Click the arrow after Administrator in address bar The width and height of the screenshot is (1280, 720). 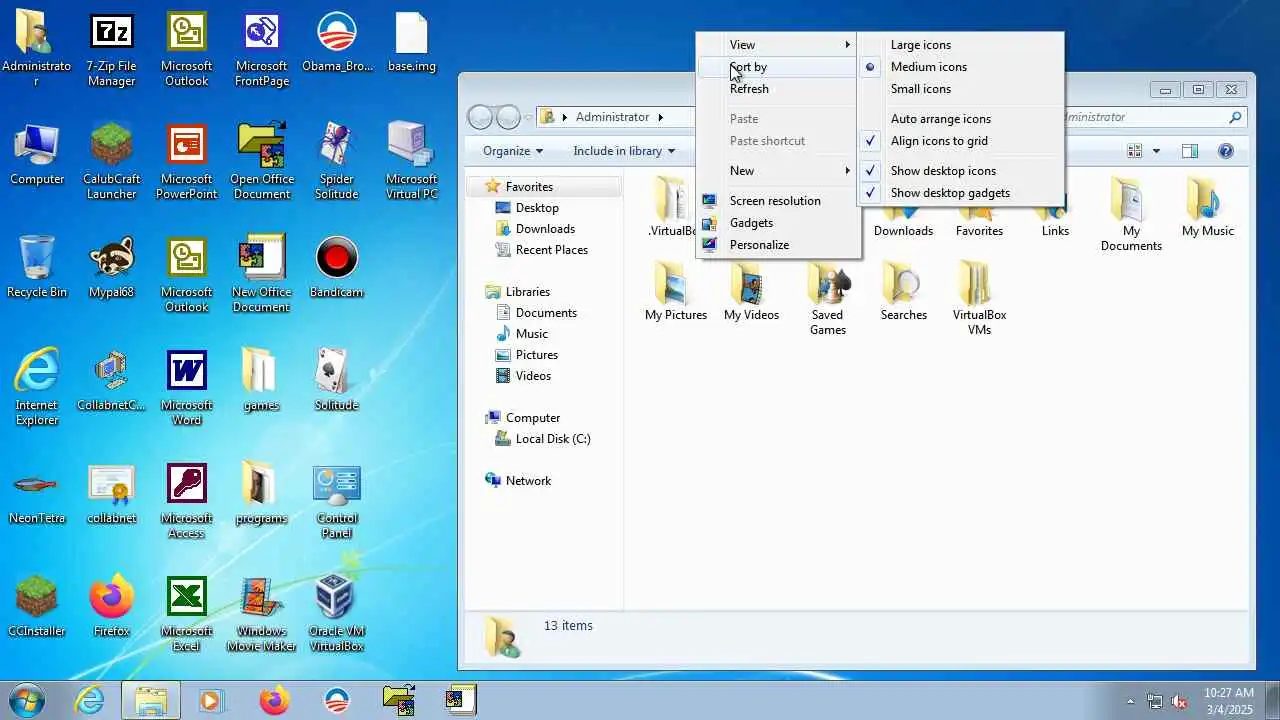661,117
